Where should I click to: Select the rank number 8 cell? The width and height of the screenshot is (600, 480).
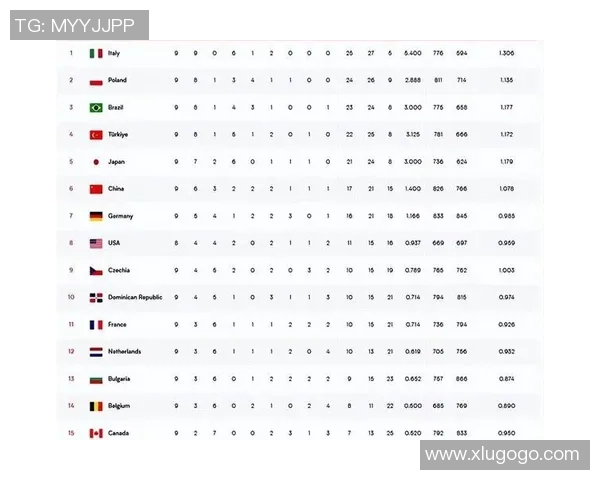click(x=71, y=243)
